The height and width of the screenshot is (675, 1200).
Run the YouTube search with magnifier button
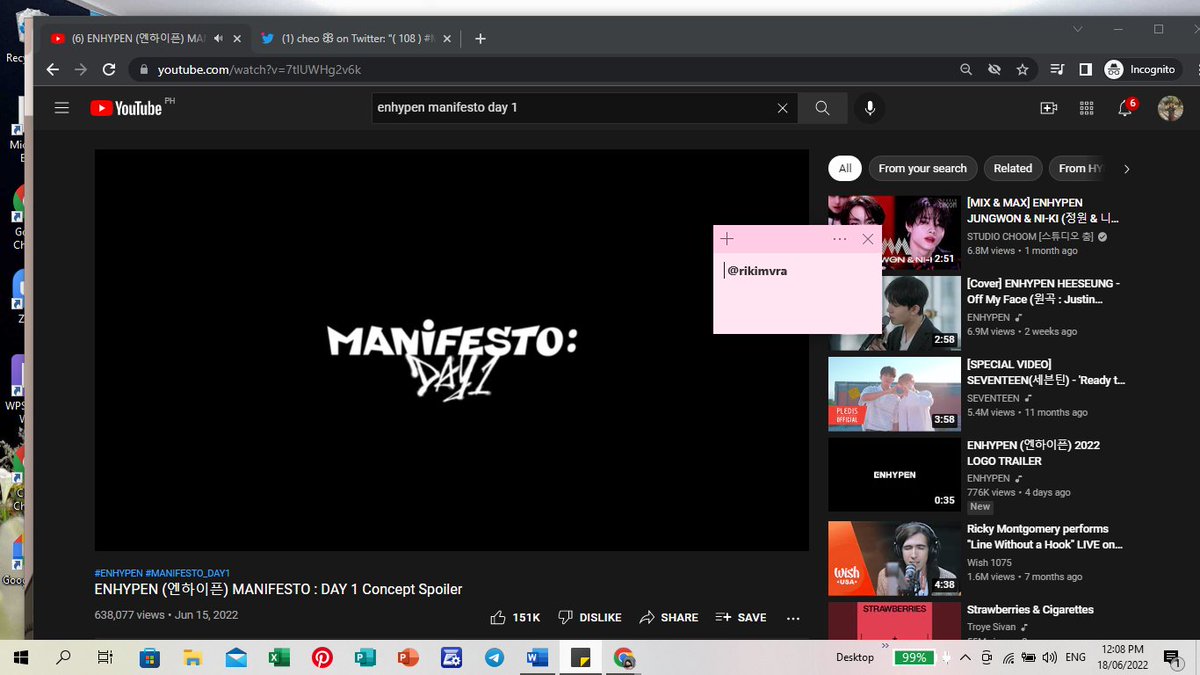tap(822, 108)
